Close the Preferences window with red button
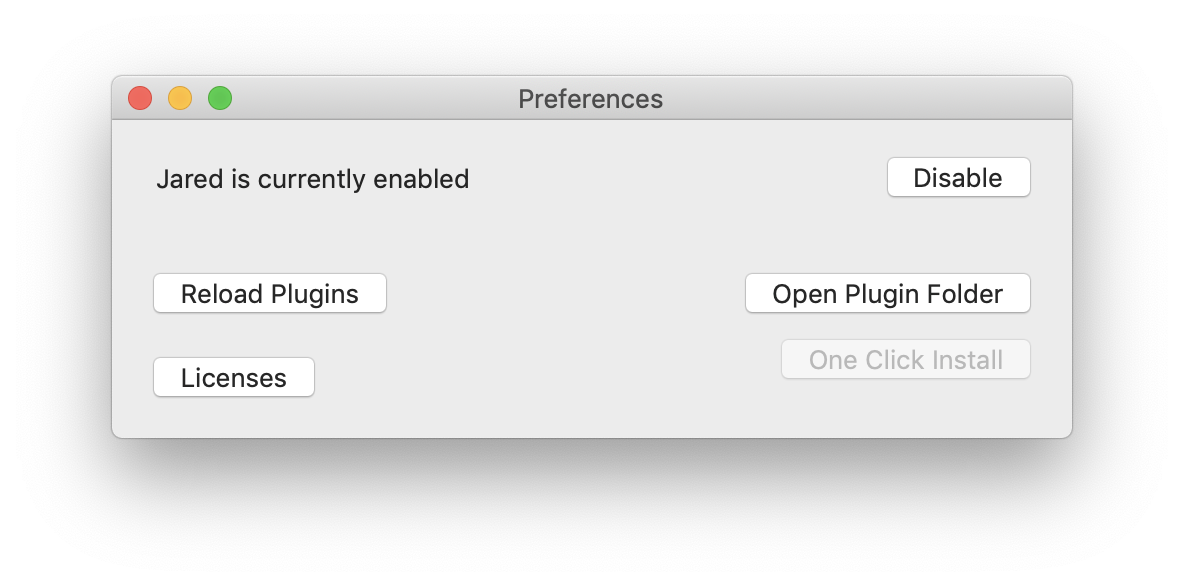This screenshot has width=1184, height=586. (x=140, y=98)
